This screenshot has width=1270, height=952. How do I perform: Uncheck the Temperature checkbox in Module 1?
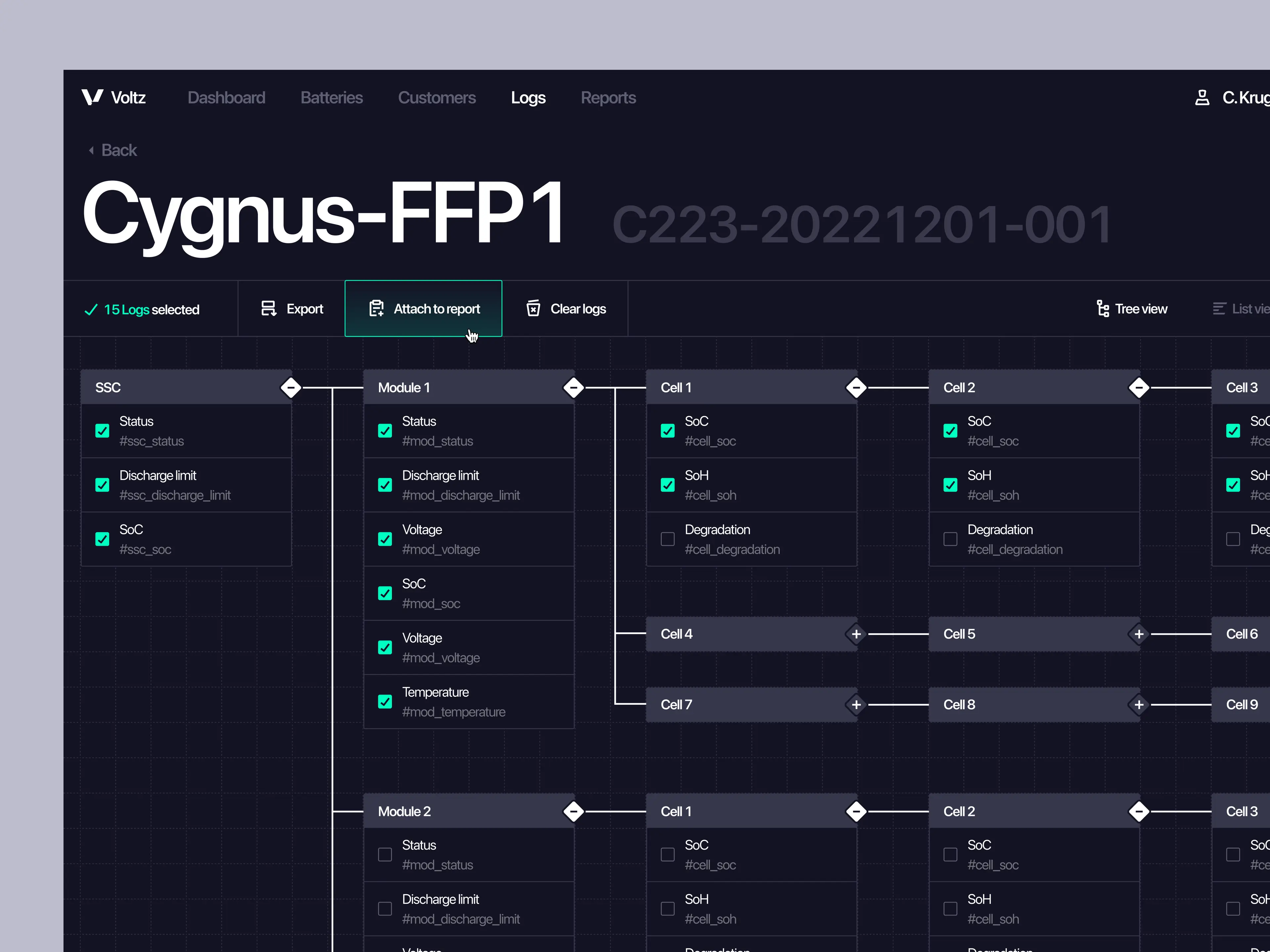pyautogui.click(x=385, y=702)
